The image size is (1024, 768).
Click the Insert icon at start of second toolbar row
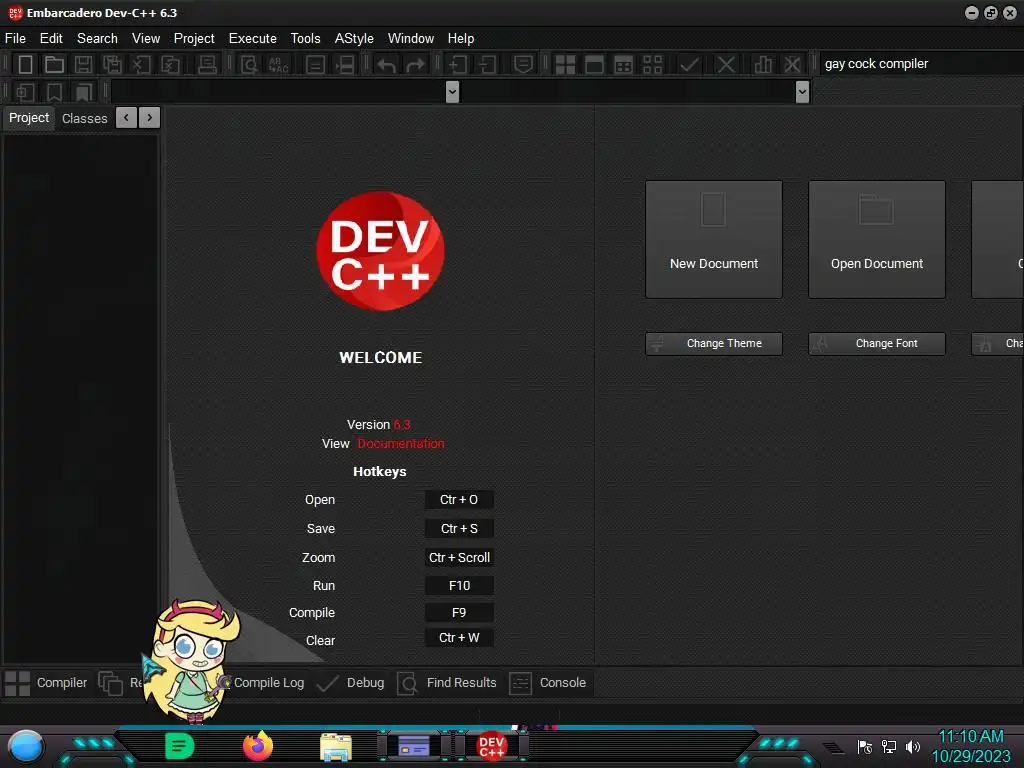coord(25,92)
